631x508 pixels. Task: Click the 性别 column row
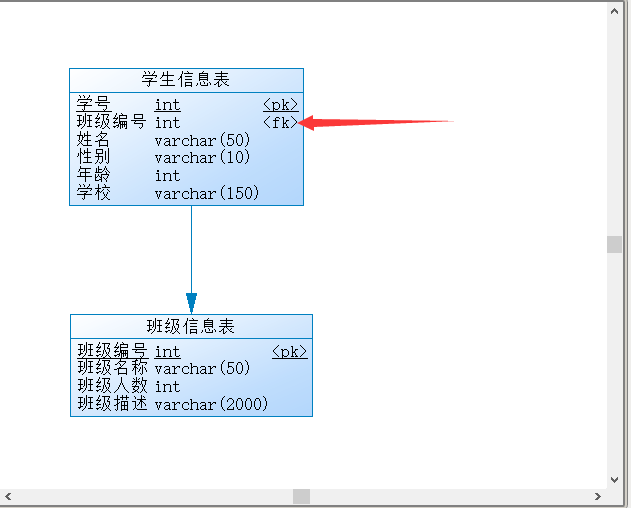click(186, 157)
